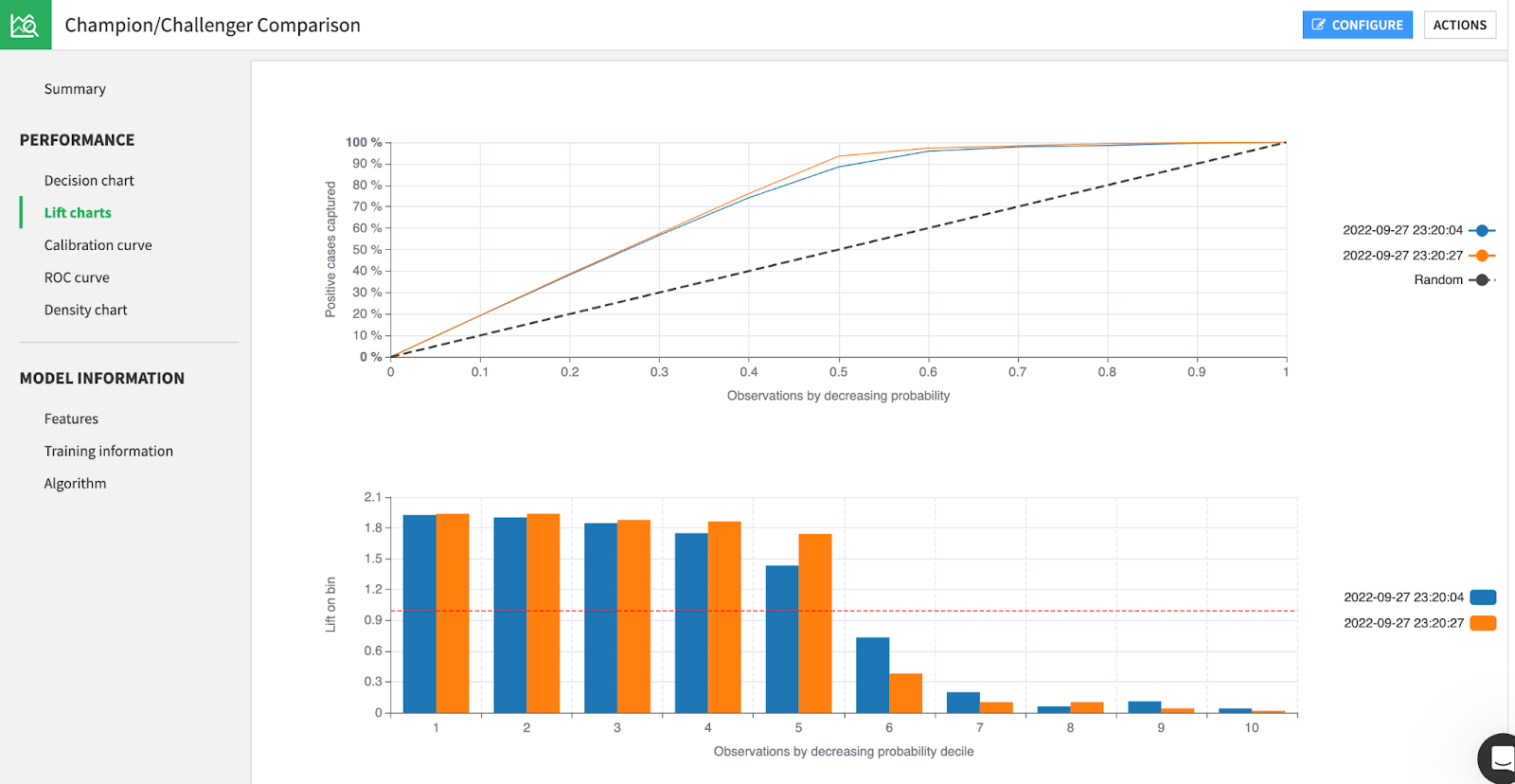
Task: Open Training information page
Action: [x=108, y=451]
